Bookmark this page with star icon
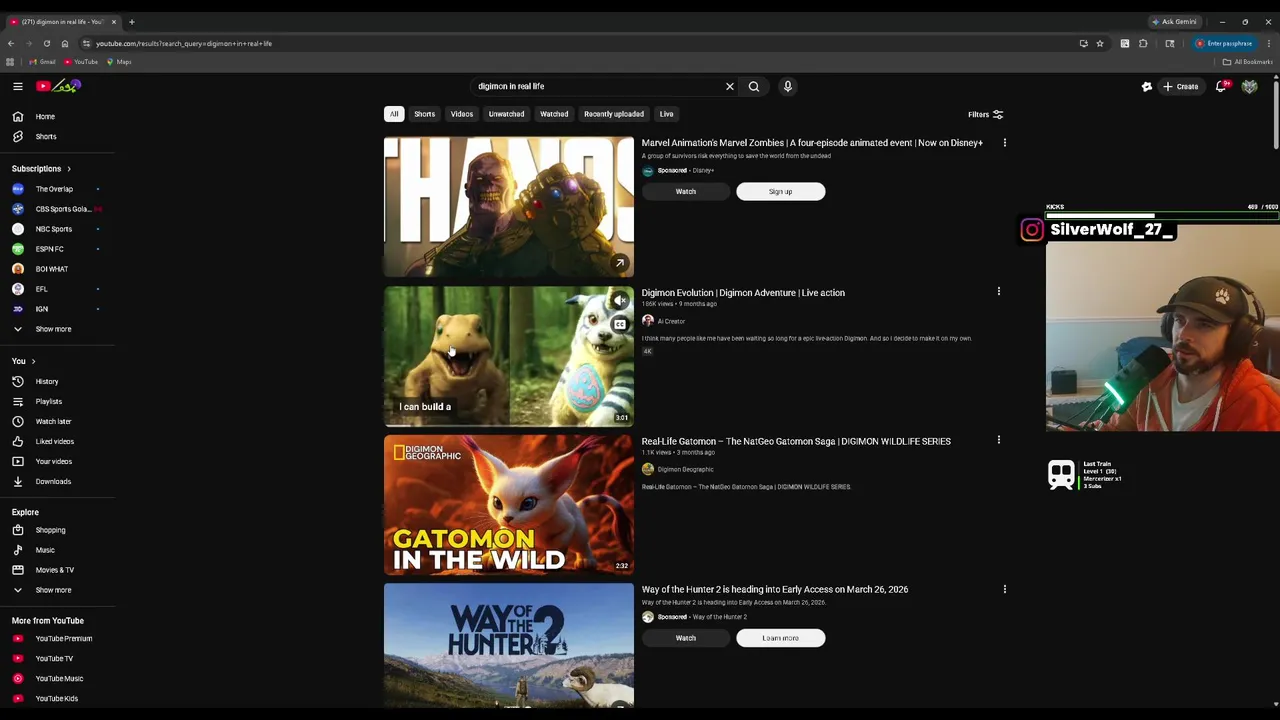1280x720 pixels. 1099,43
